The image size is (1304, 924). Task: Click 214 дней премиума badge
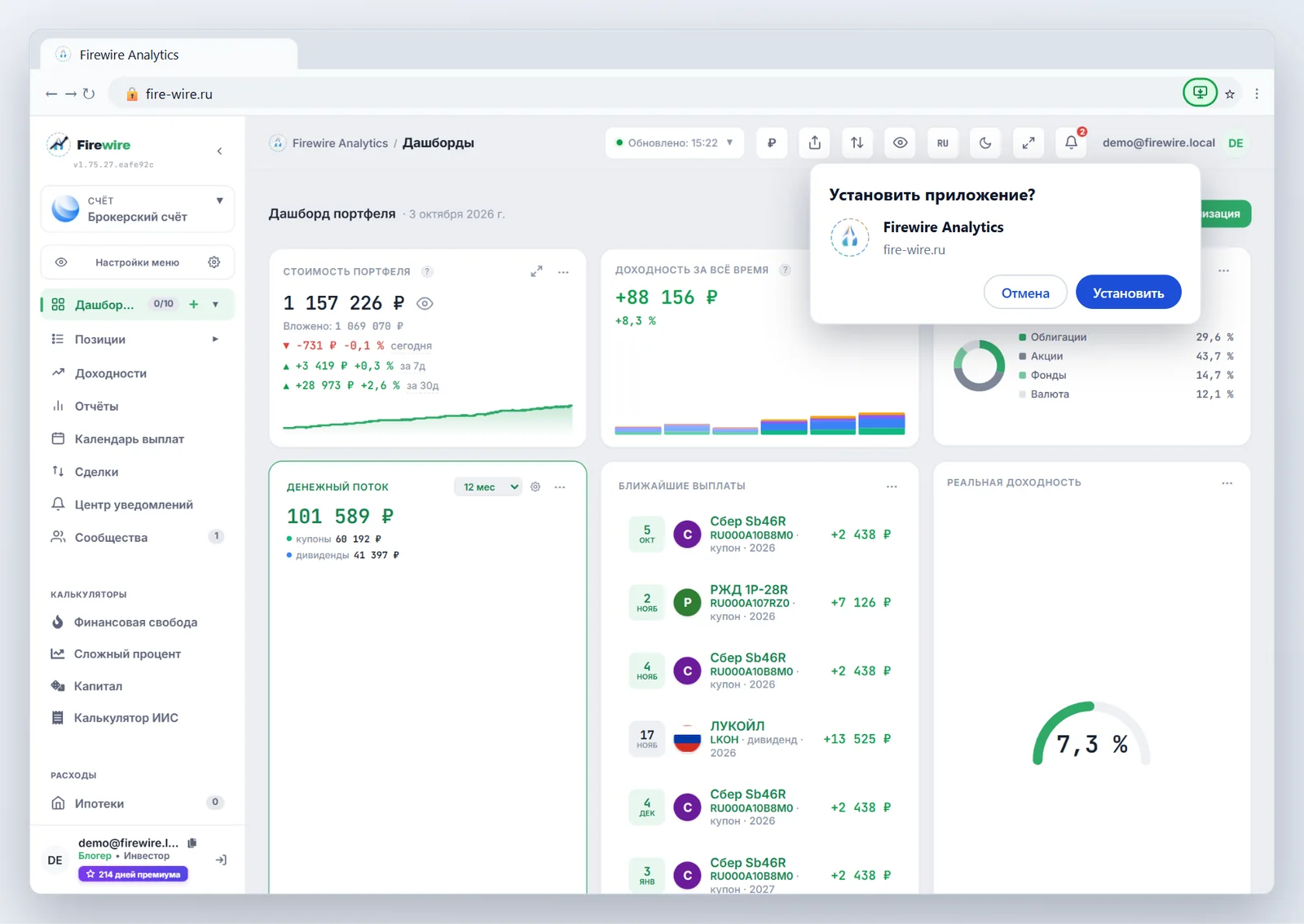click(134, 874)
